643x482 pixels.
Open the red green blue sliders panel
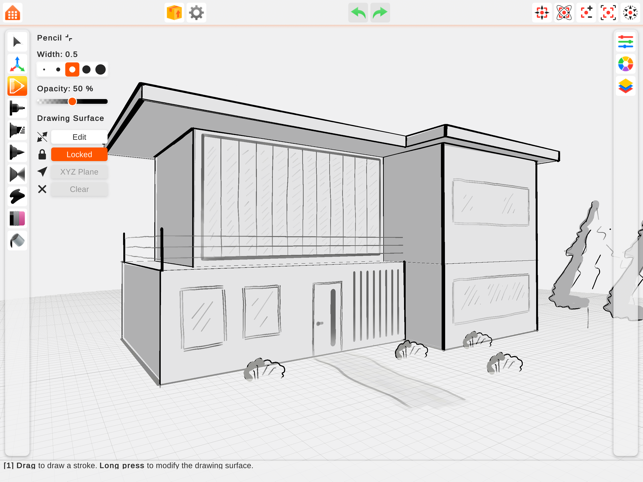coord(625,42)
